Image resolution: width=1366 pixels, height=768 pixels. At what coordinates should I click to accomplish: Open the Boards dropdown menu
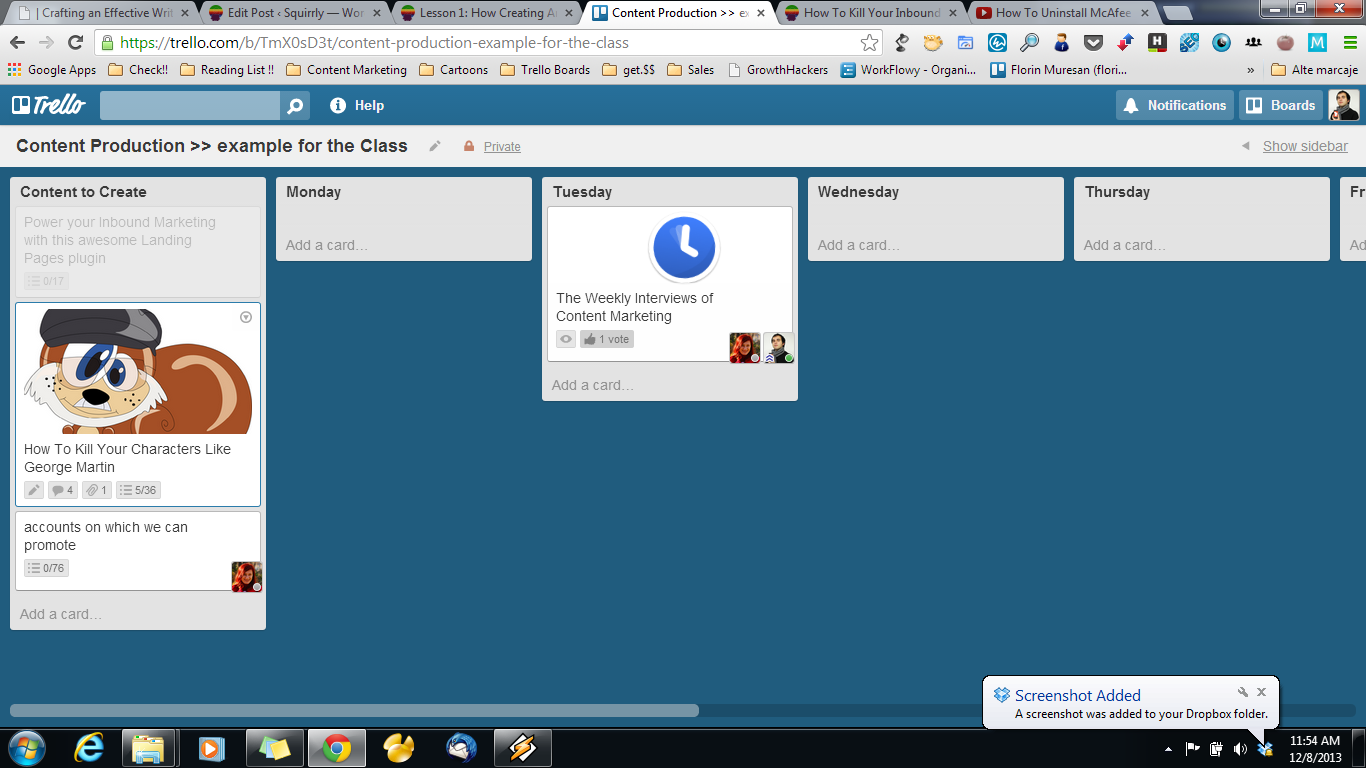click(1281, 105)
